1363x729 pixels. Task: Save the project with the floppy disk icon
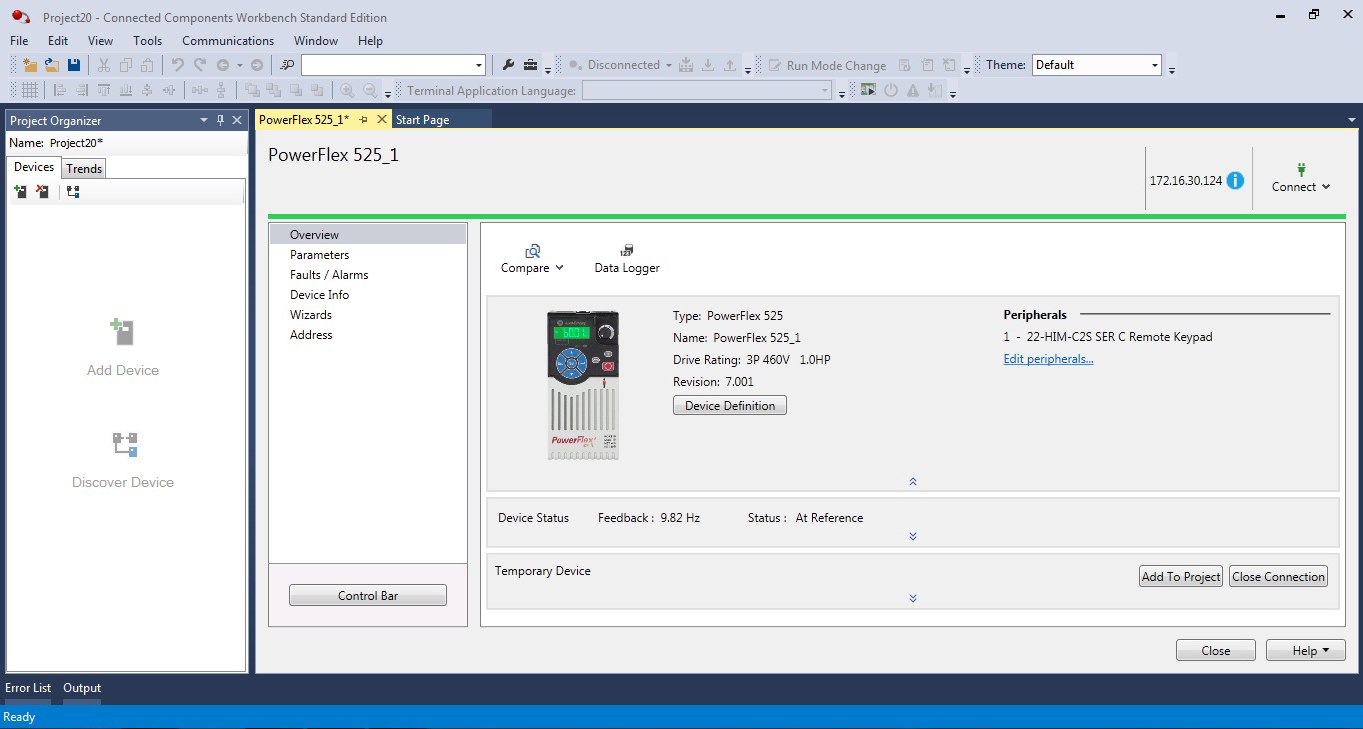pos(73,65)
